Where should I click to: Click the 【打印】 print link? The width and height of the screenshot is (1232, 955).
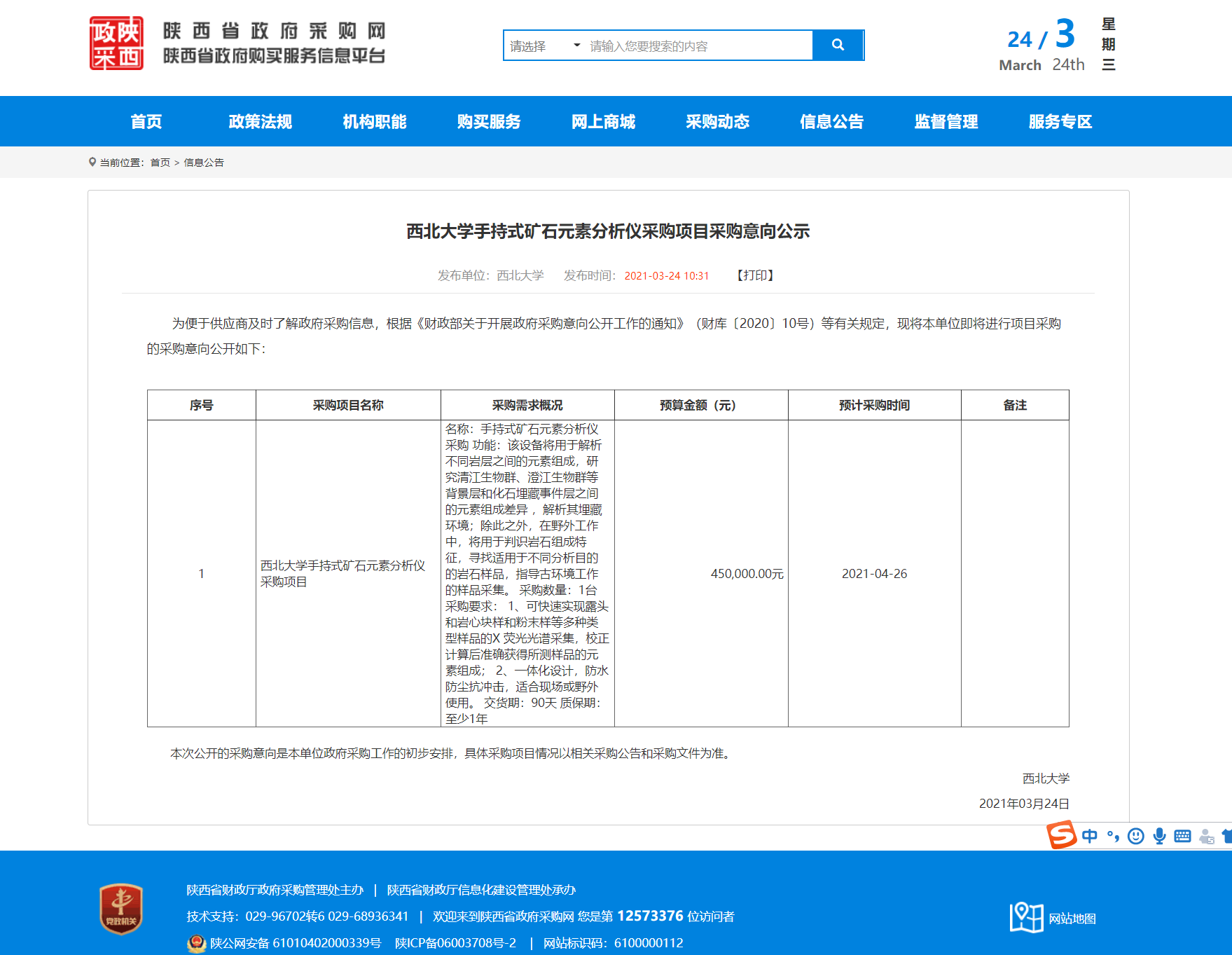point(755,275)
